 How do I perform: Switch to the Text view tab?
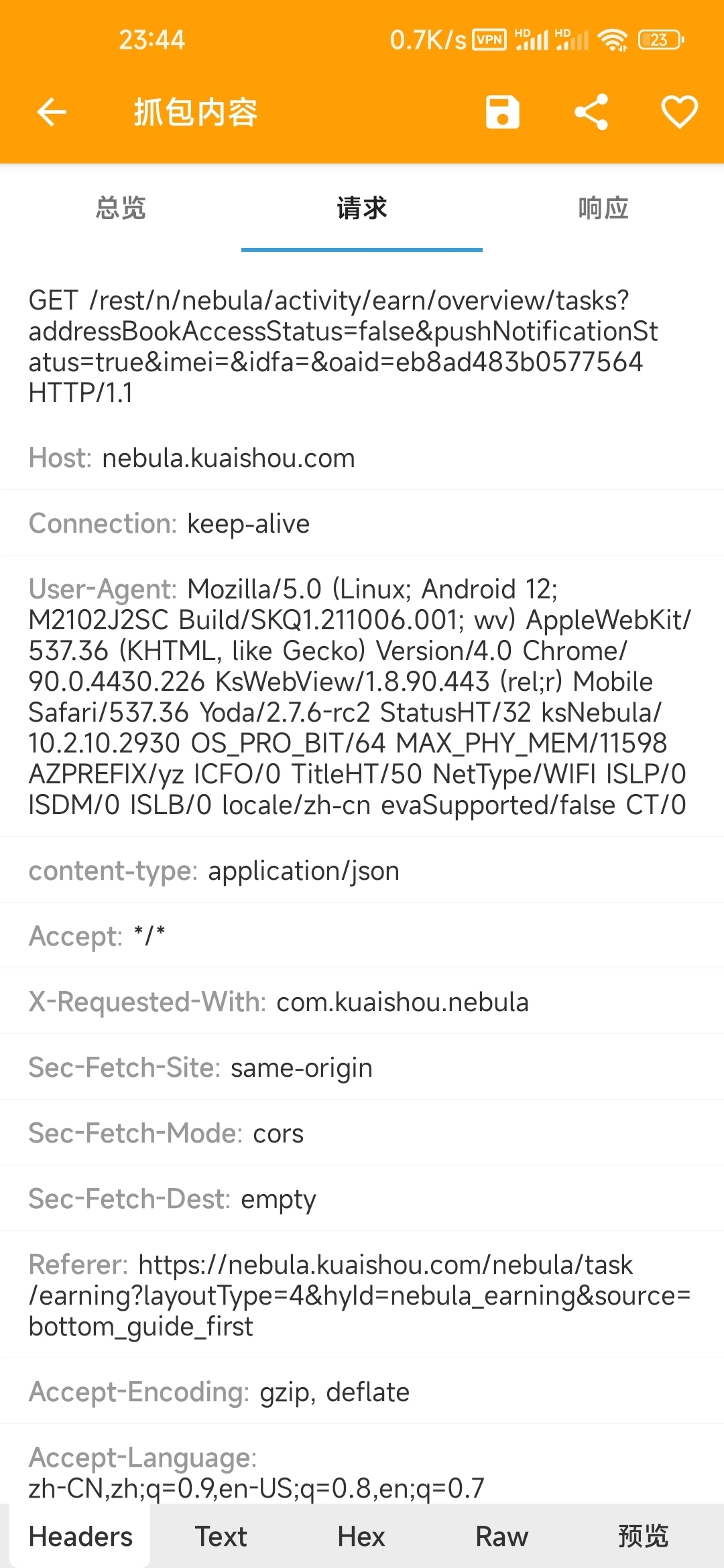coord(221,1536)
